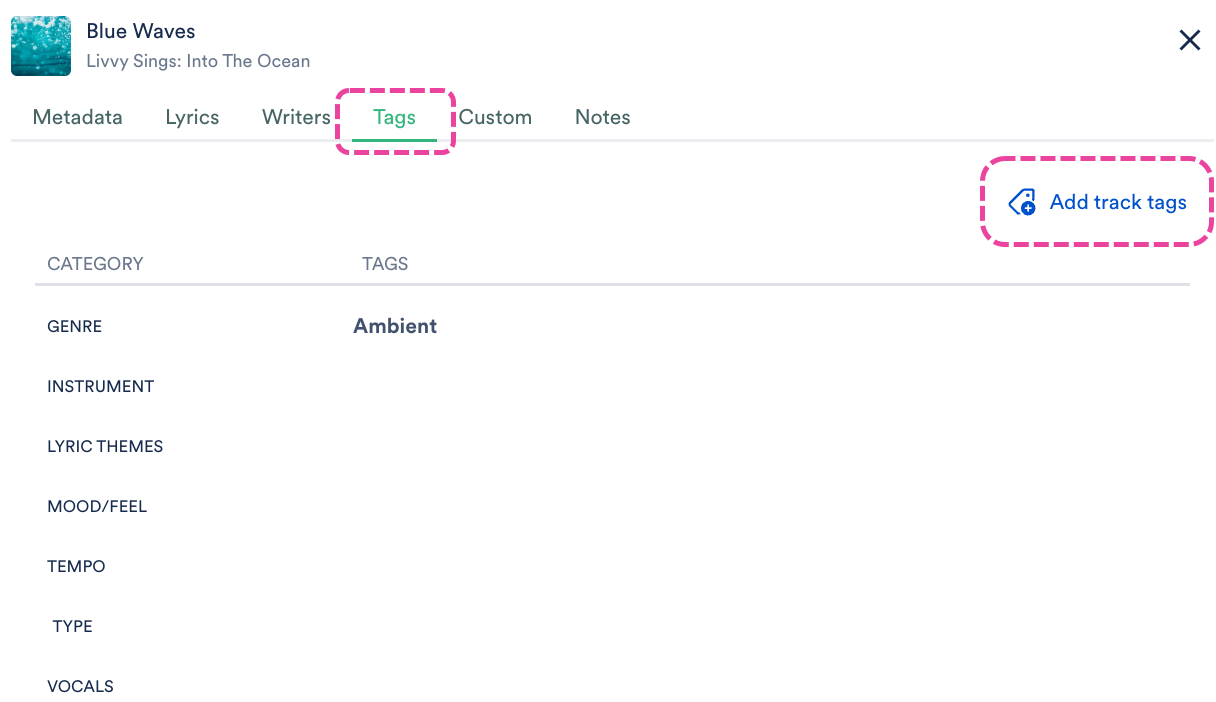
Task: Open the Custom tab
Action: coord(495,117)
